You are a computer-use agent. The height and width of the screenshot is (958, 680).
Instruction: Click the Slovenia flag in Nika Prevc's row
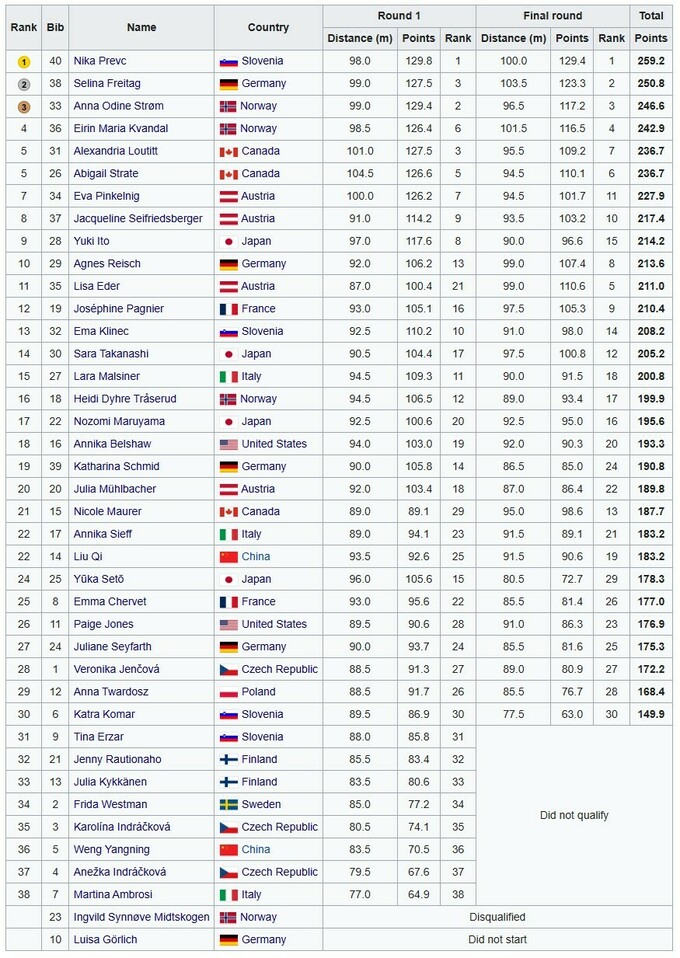coord(228,61)
